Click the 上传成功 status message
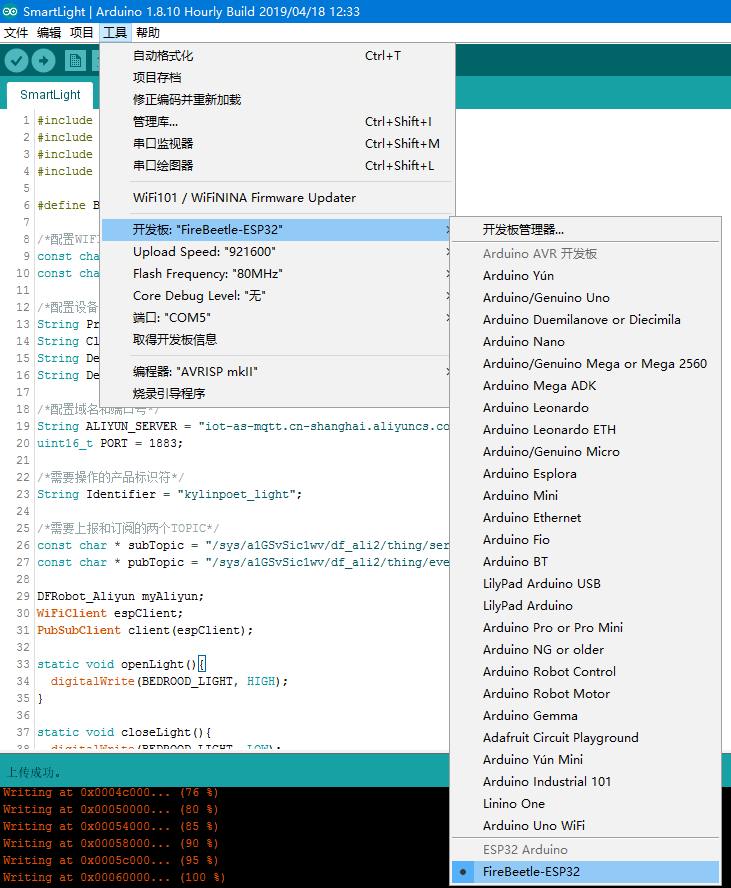This screenshot has height=888, width=731. coord(33,773)
